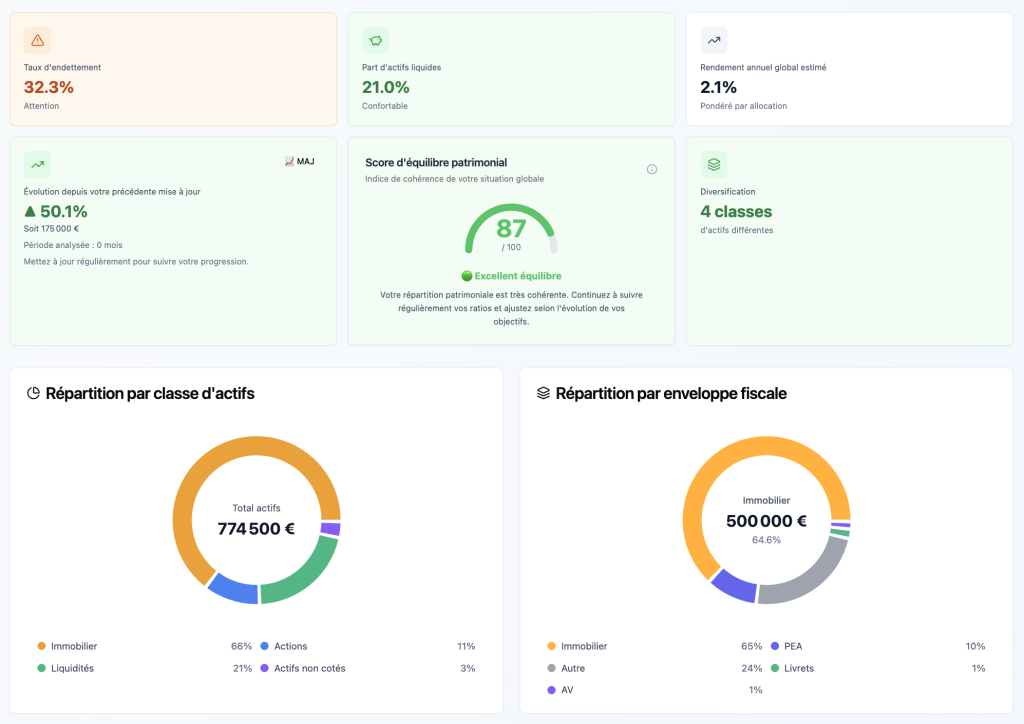Click the layers icon on Diversification card
1024x724 pixels.
point(713,164)
